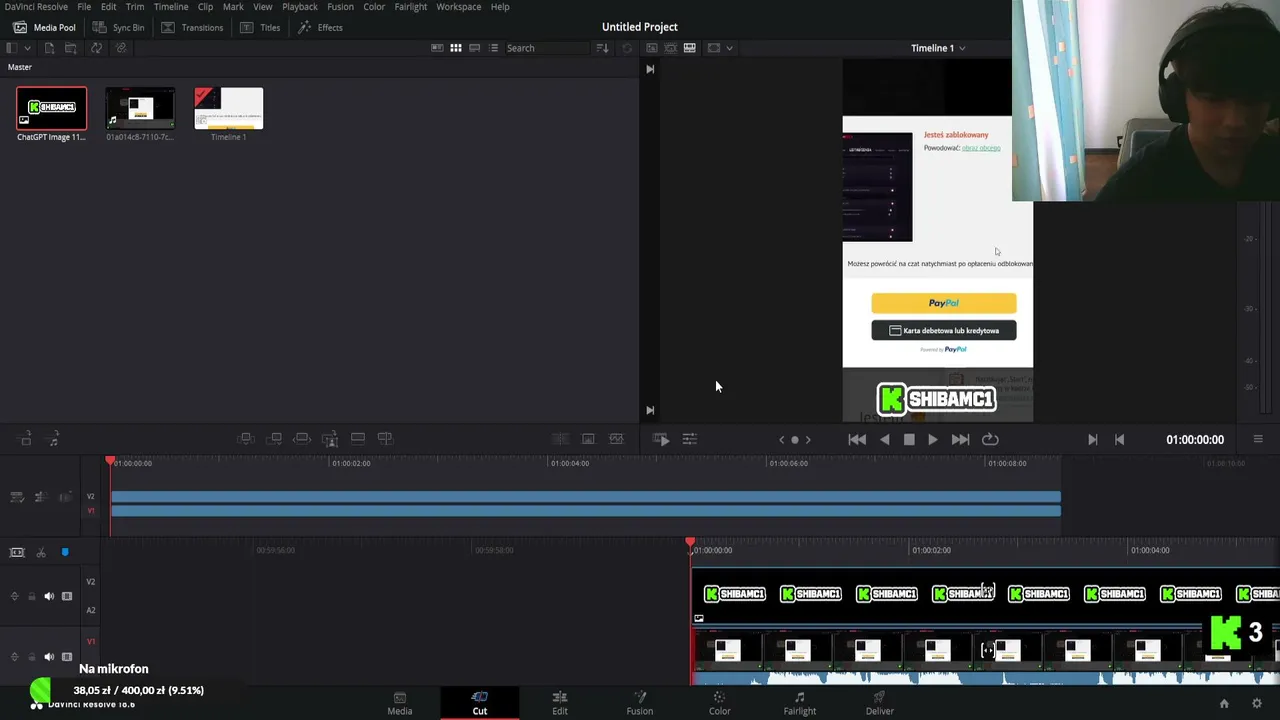Stop playback
Screen dimensions: 1280x720
pyautogui.click(x=909, y=439)
